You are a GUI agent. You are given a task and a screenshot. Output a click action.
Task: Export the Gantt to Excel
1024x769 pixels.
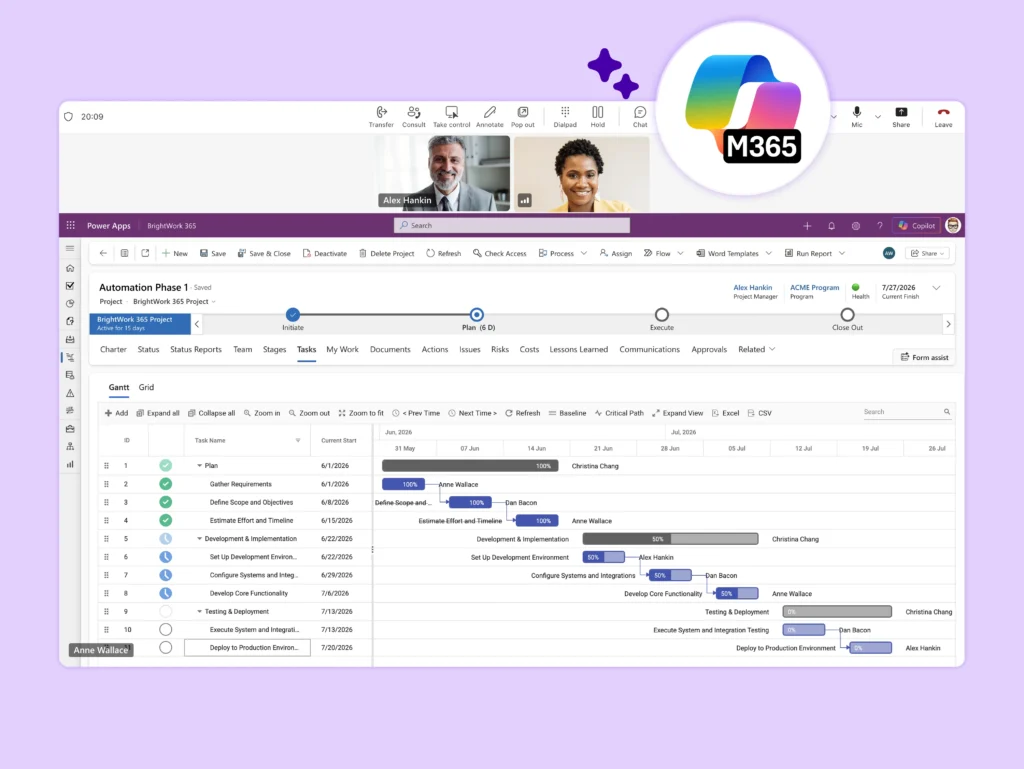coord(725,413)
